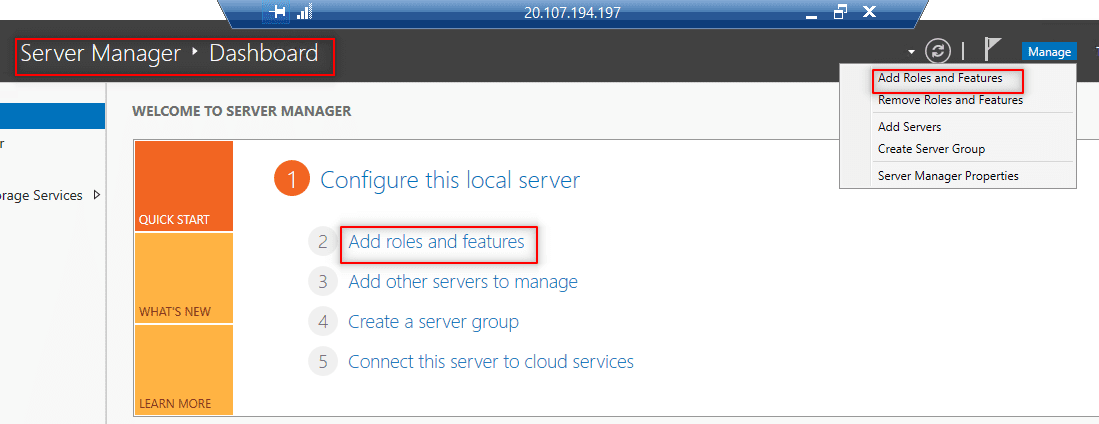This screenshot has width=1099, height=424.
Task: Choose Create Server Group menu item
Action: point(931,149)
